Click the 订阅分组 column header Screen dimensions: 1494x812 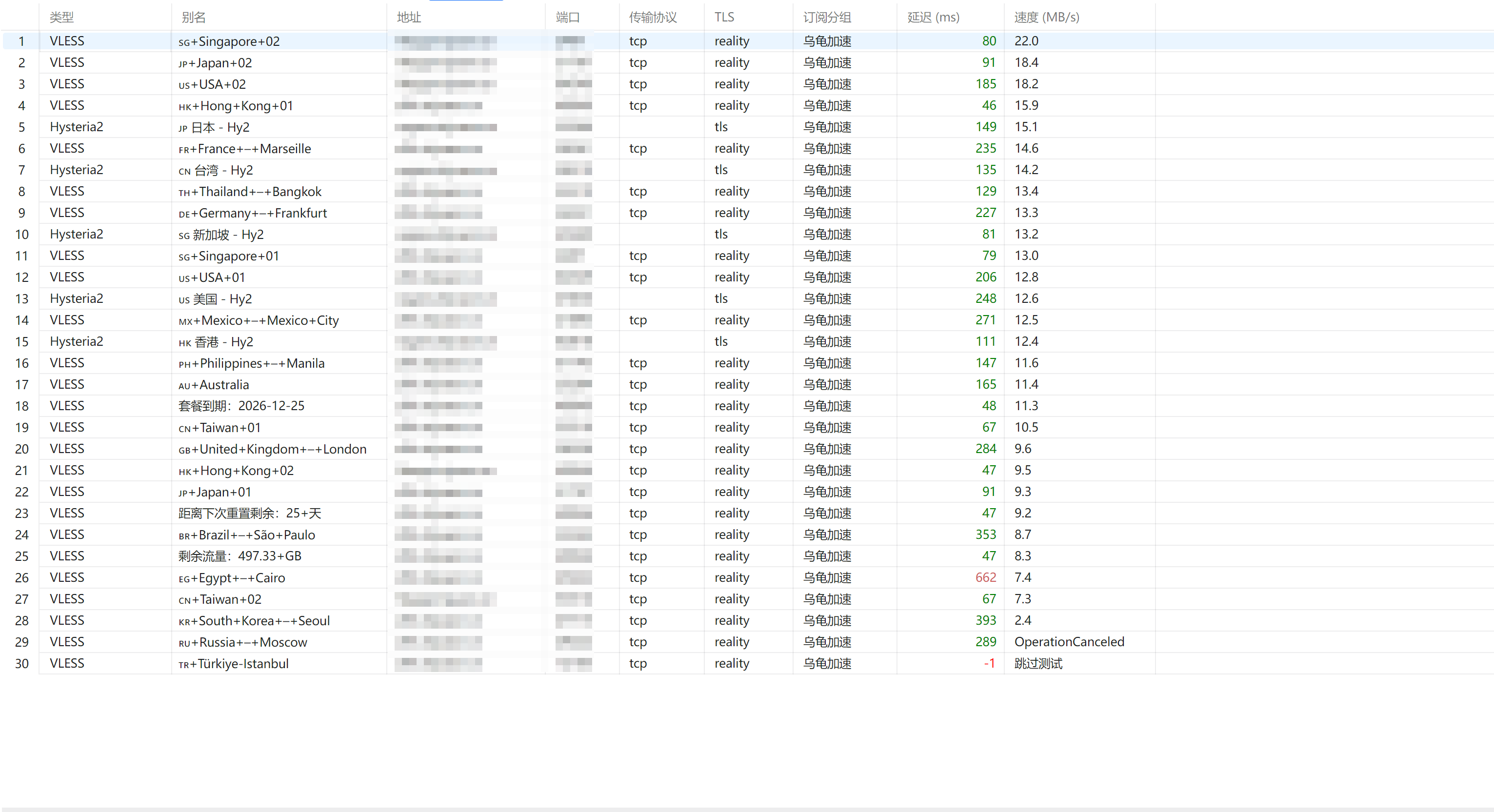845,18
